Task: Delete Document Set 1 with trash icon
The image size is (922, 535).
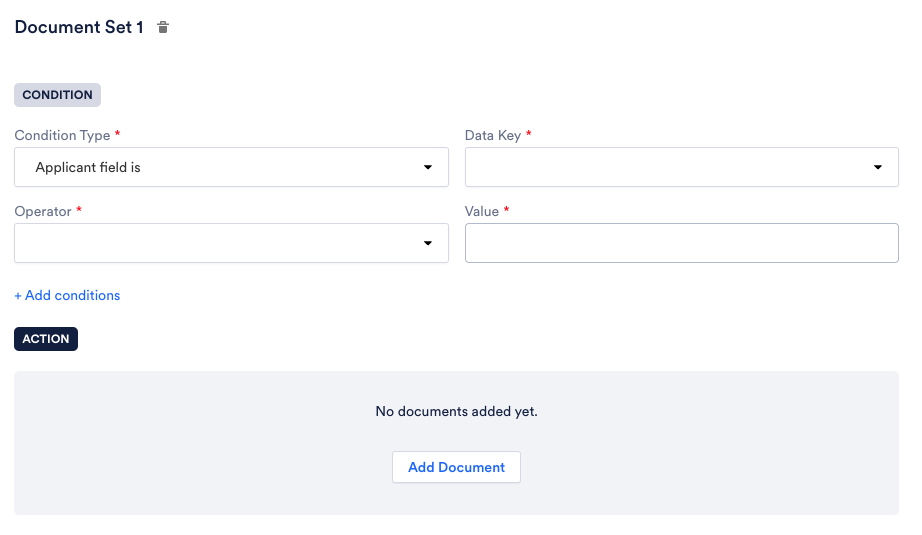Action: (163, 27)
